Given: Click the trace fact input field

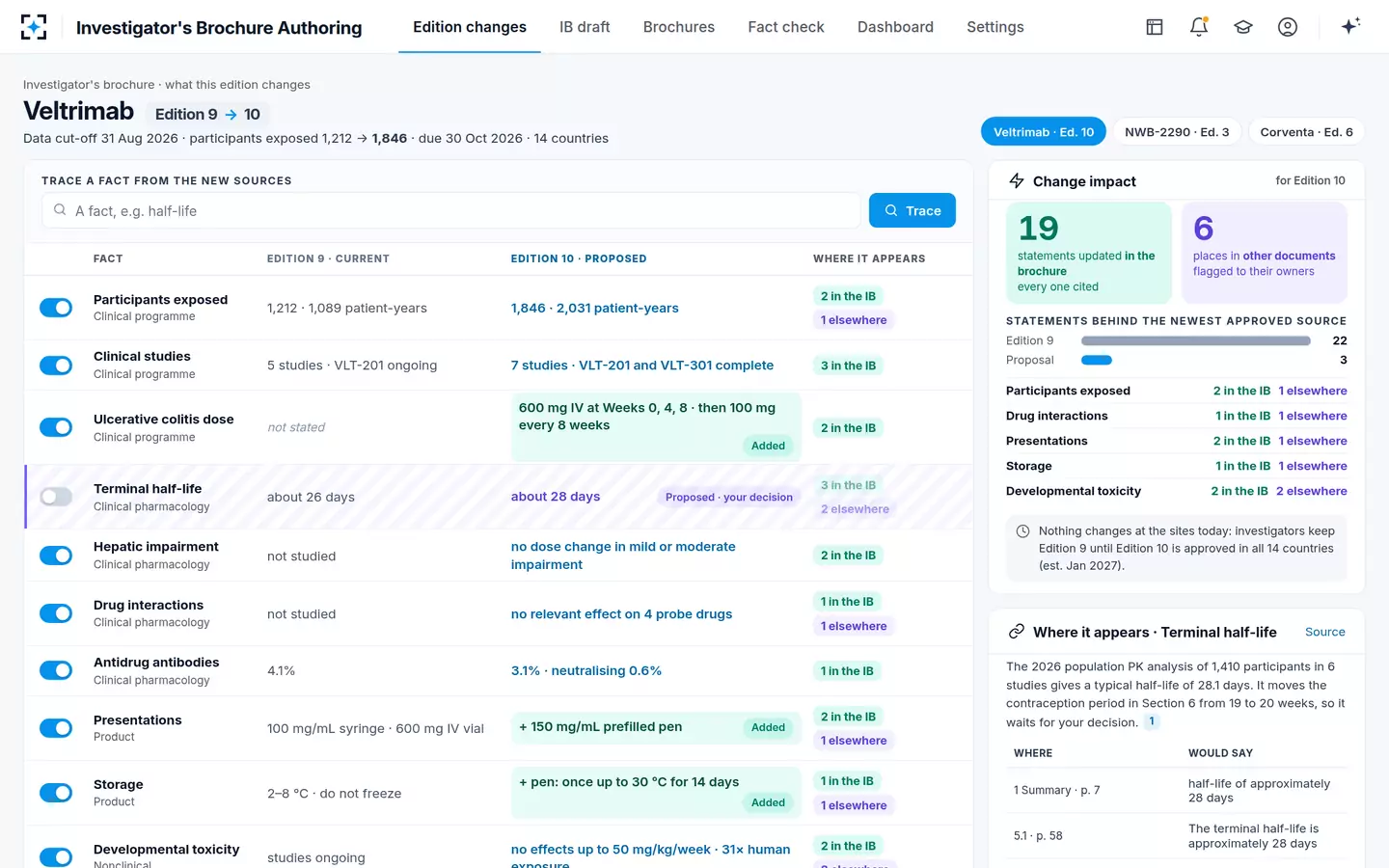Looking at the screenshot, I should pyautogui.click(x=450, y=210).
